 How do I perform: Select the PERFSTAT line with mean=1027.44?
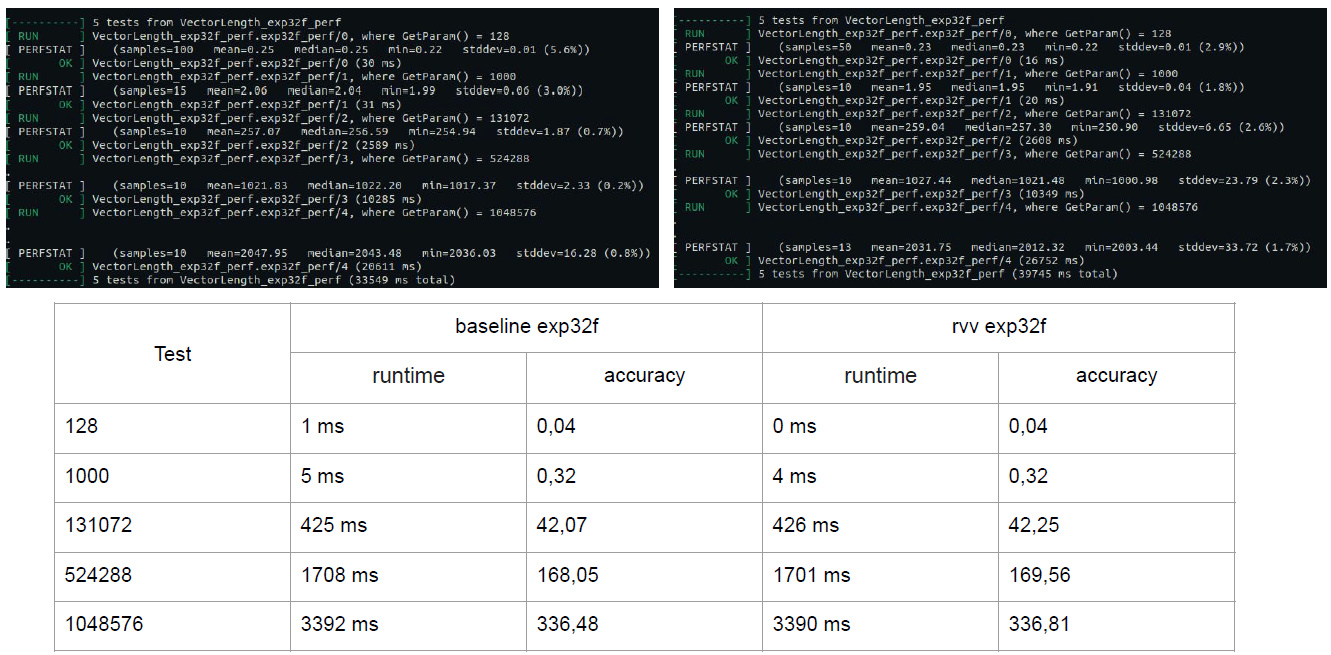(993, 181)
